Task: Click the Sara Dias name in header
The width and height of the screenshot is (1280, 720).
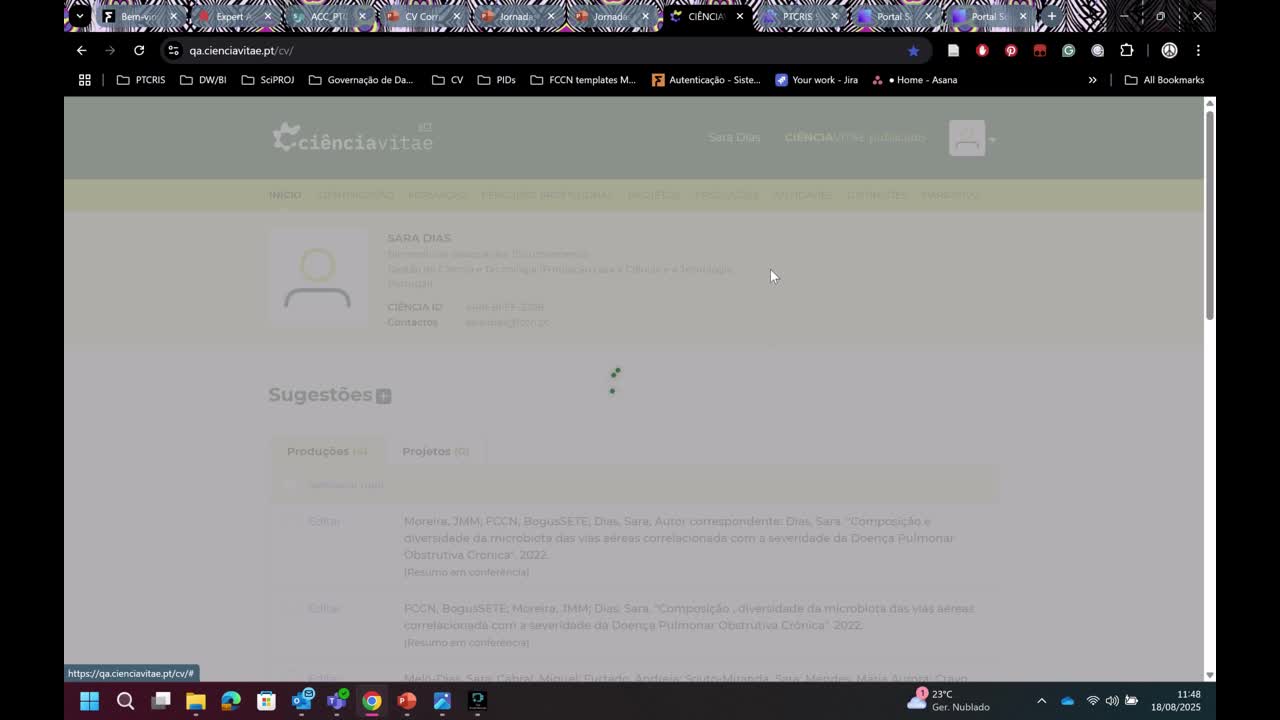Action: [734, 137]
